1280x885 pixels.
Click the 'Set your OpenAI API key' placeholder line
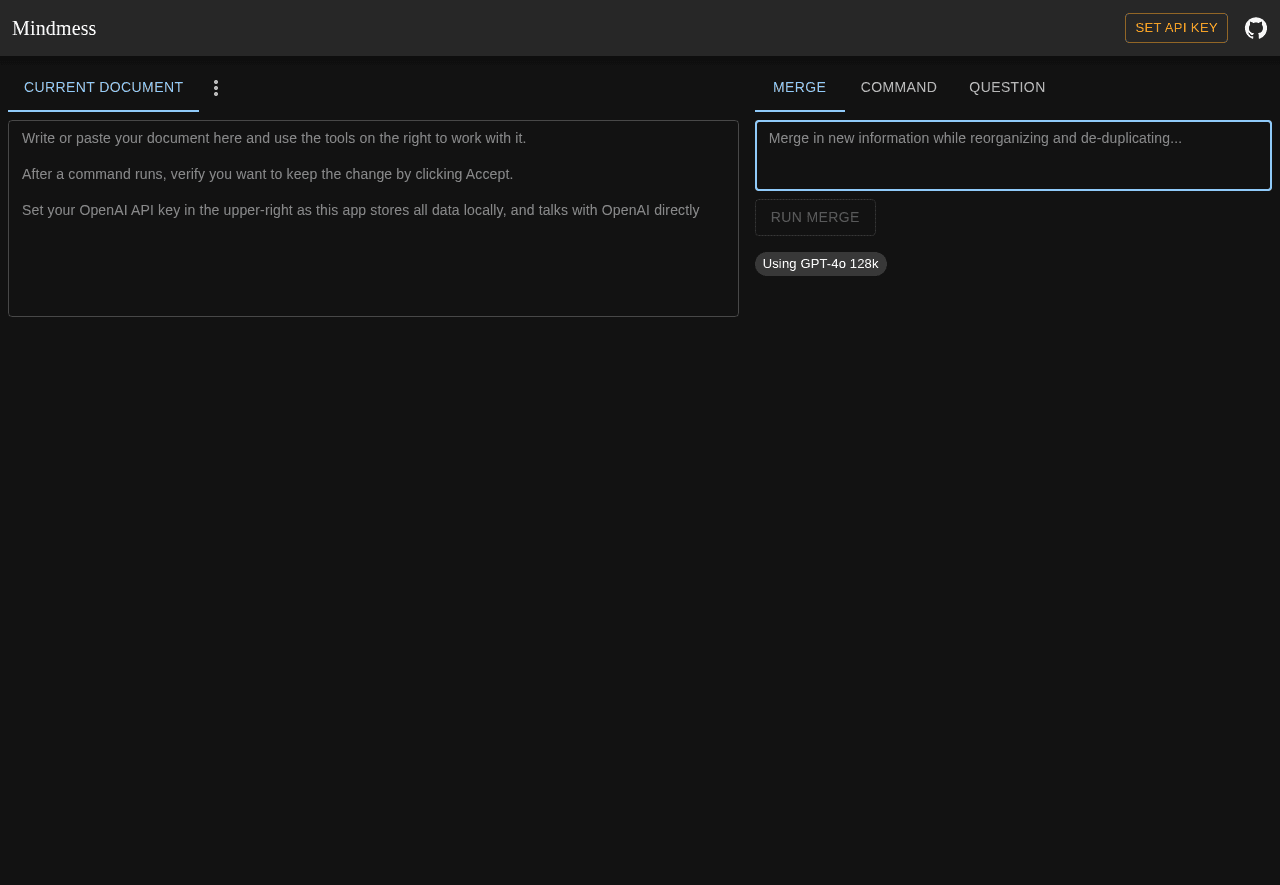click(360, 210)
